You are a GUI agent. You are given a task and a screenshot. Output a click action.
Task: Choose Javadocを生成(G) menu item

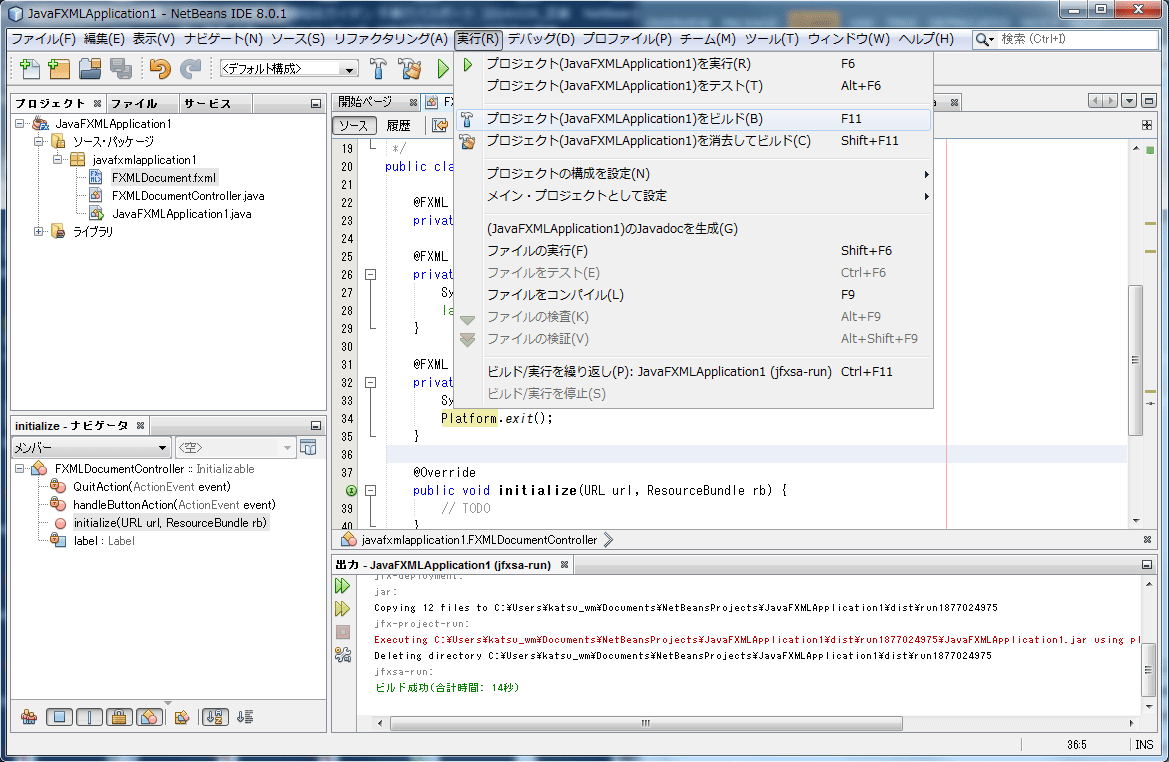click(693, 229)
